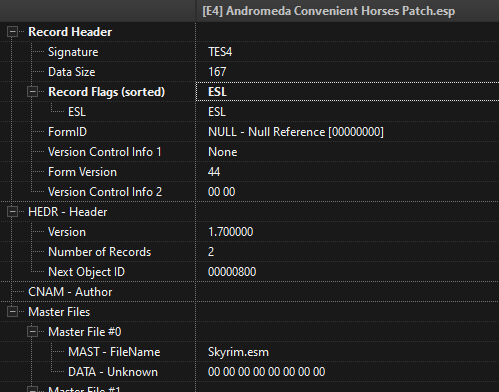Click the 1.700000 version value
The width and height of the screenshot is (499, 392).
coord(230,232)
